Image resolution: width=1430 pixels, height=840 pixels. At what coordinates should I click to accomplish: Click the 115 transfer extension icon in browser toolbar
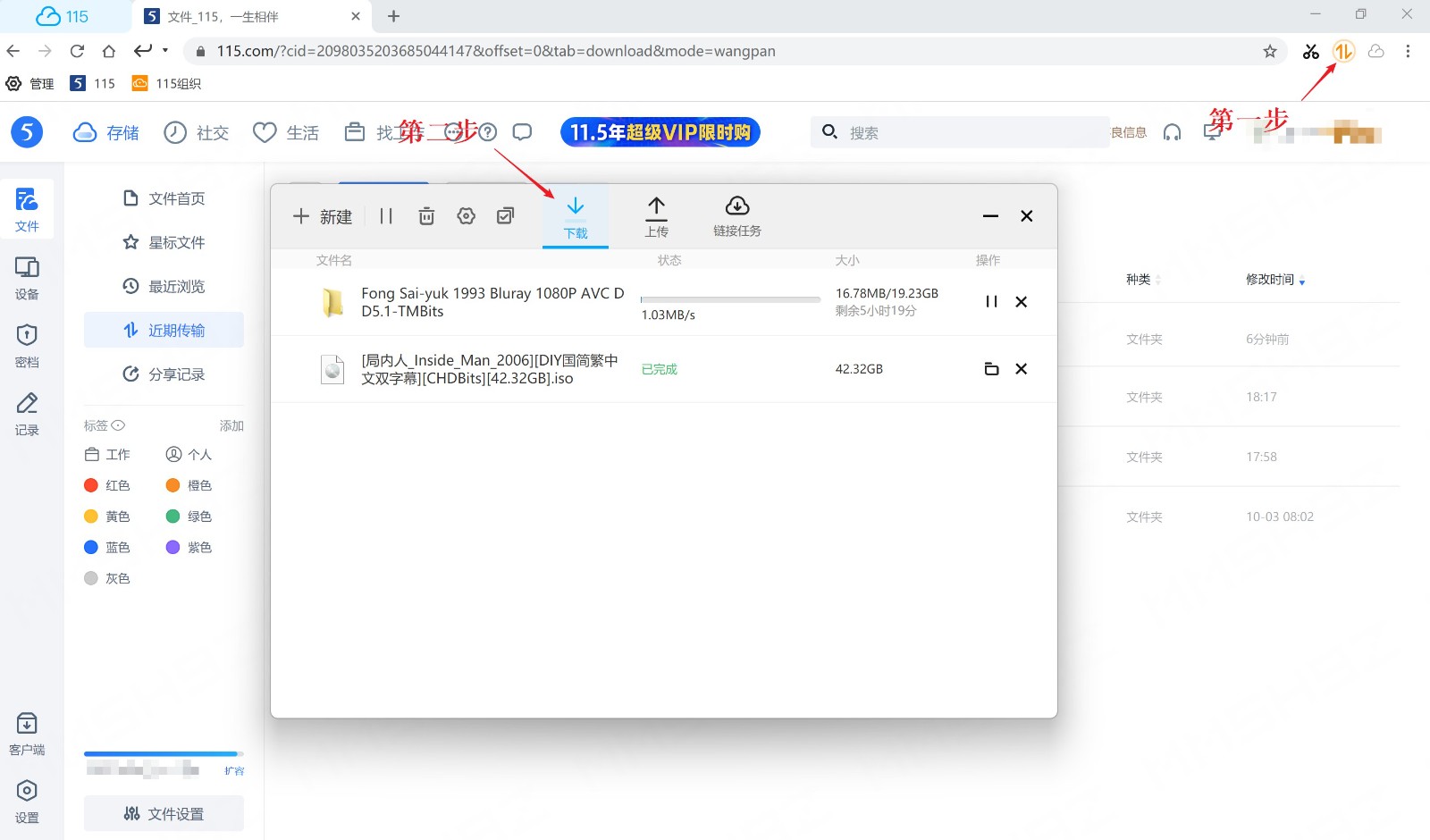tap(1343, 52)
